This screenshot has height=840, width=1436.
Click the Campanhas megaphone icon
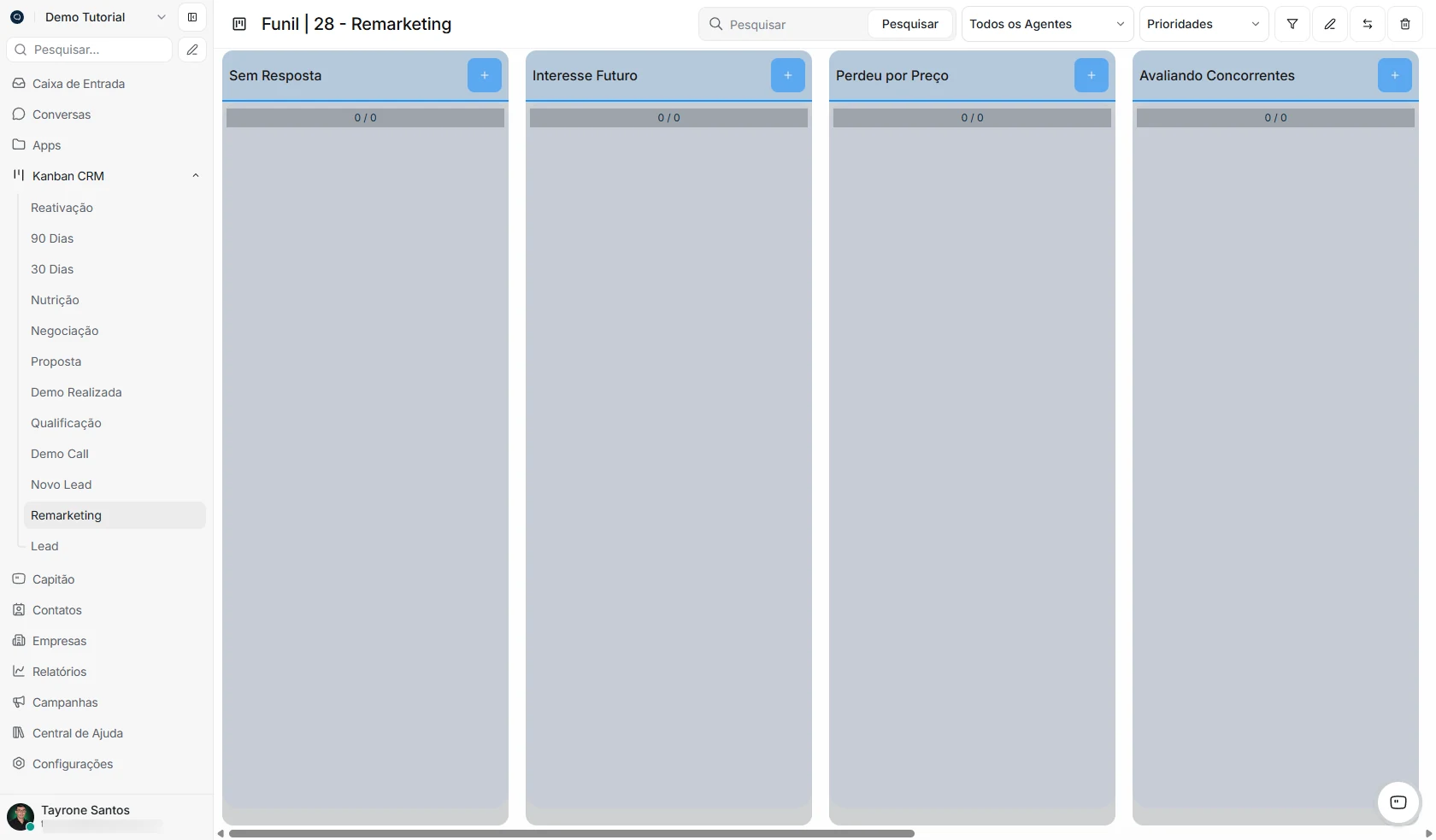click(19, 702)
